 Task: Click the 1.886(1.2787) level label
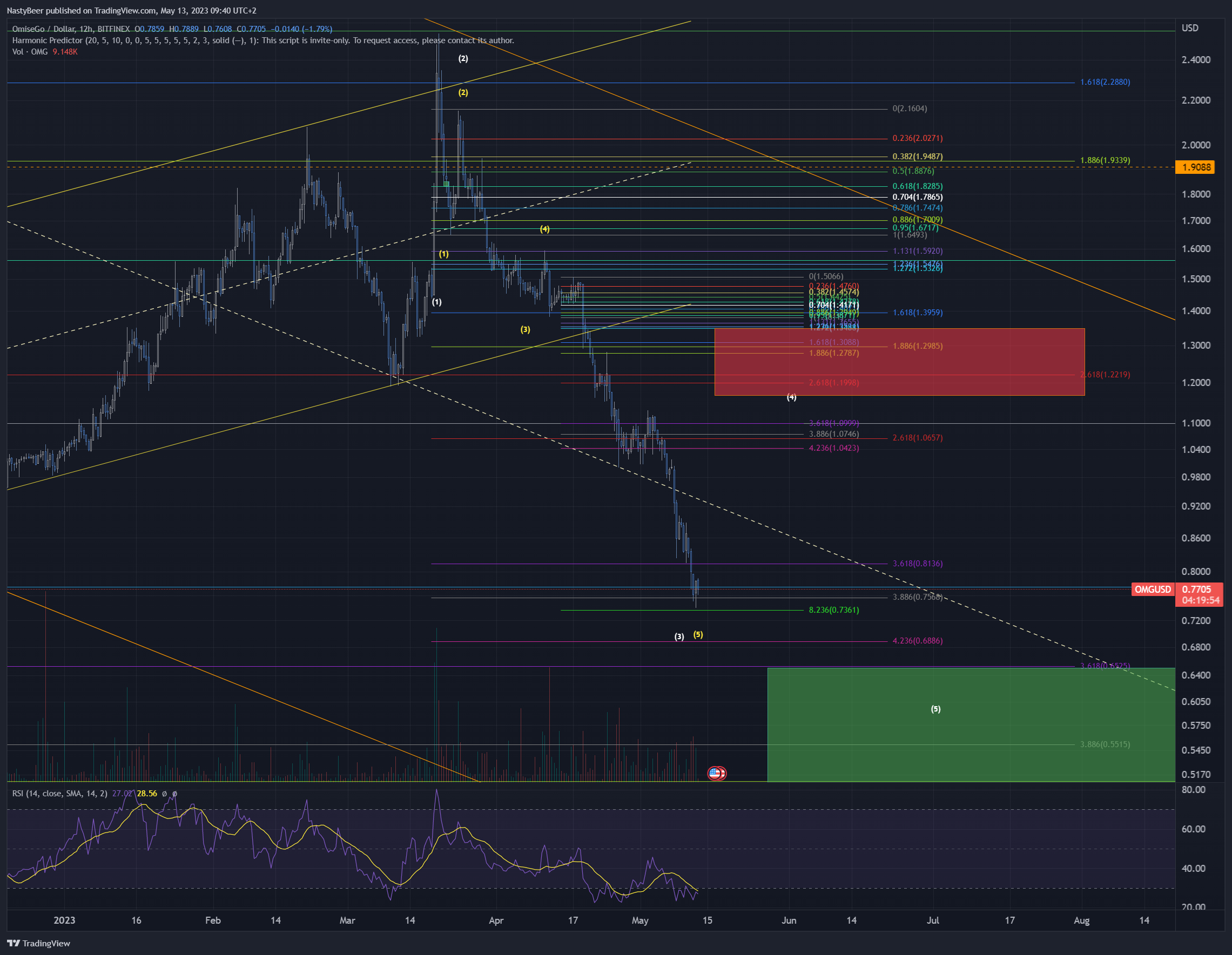click(834, 353)
